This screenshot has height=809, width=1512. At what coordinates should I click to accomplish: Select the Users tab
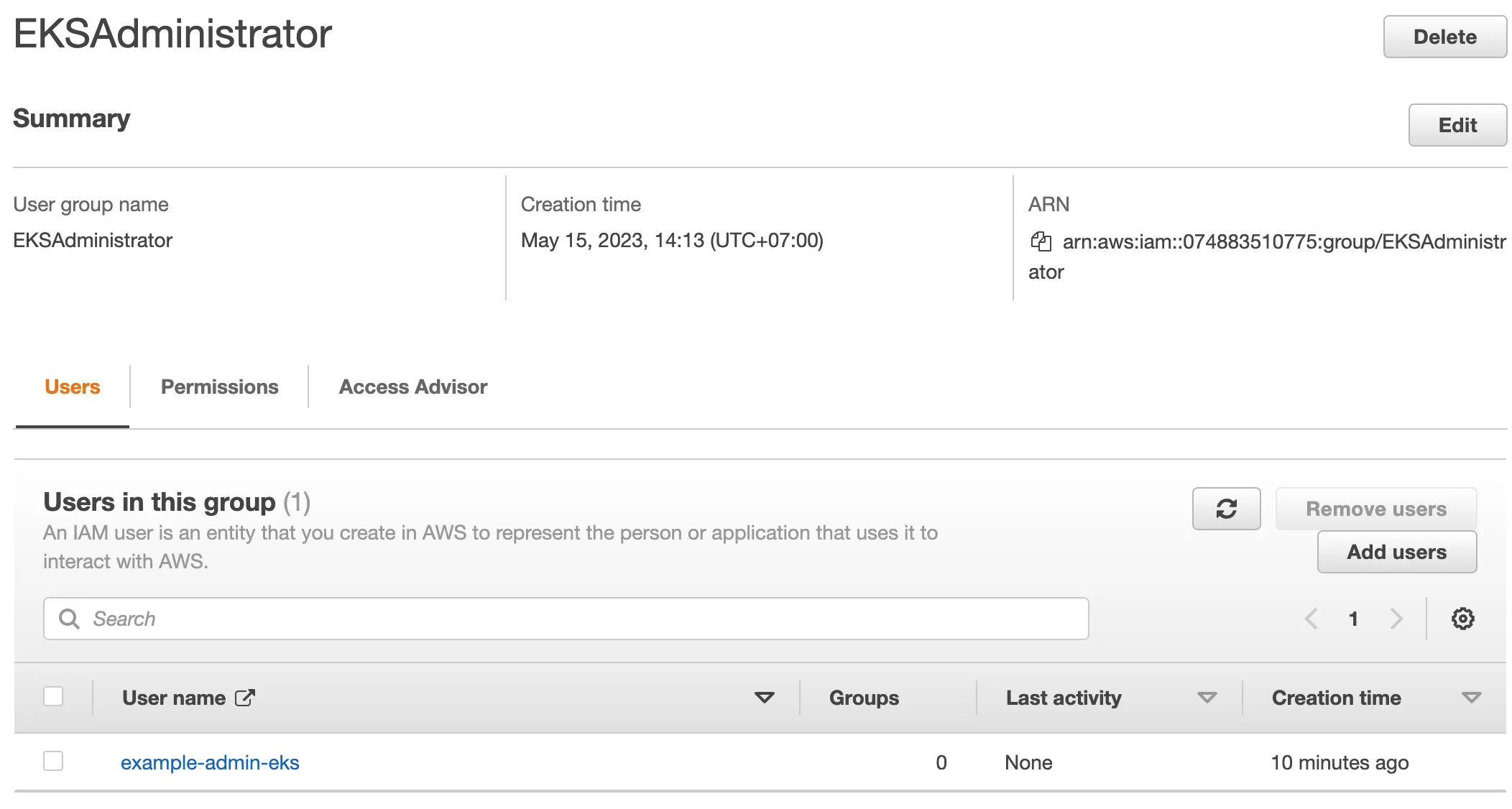coord(72,387)
